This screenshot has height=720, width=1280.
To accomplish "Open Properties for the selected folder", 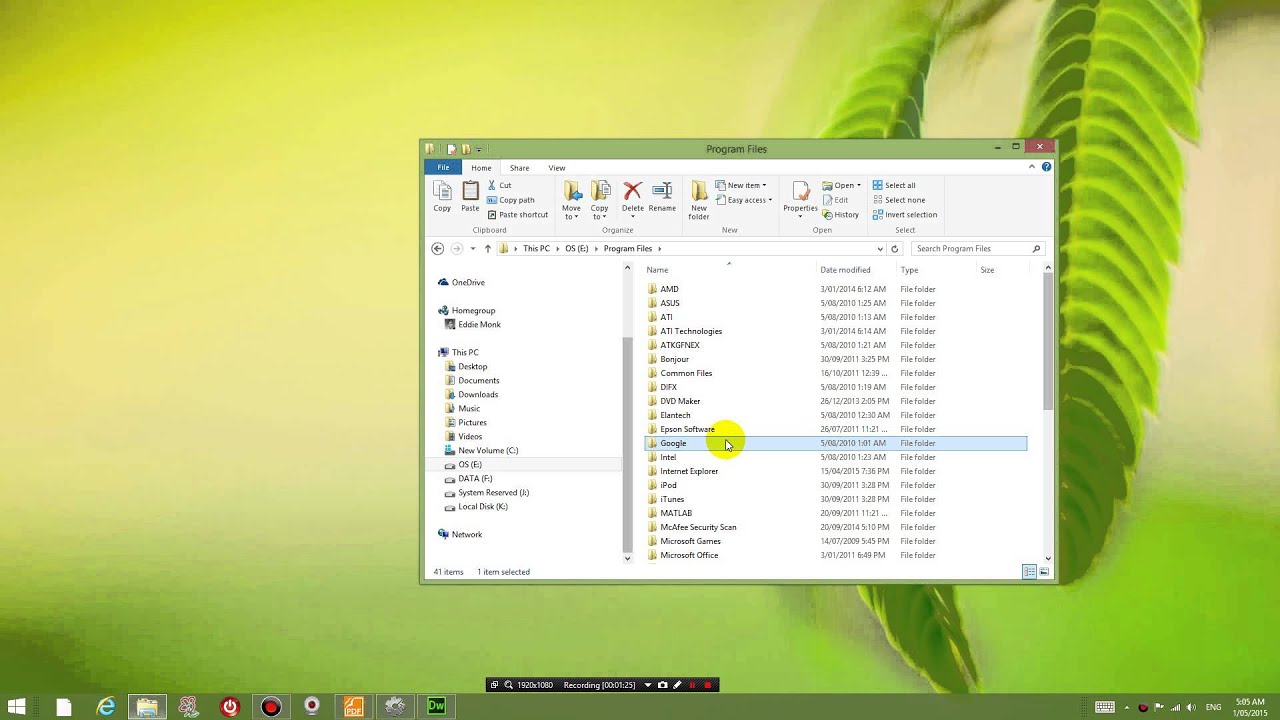I will coord(800,199).
